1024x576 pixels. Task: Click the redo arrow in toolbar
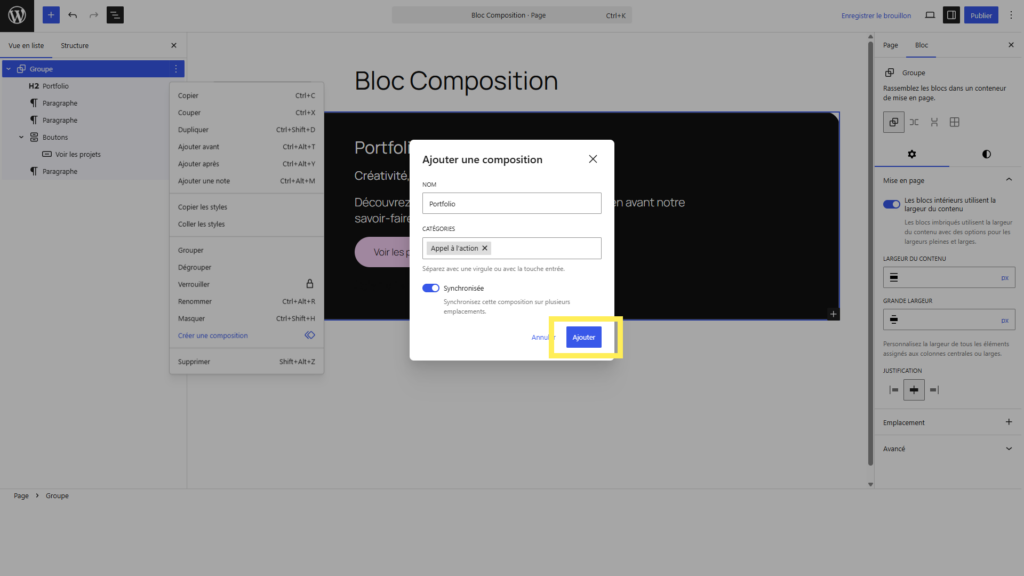click(93, 15)
